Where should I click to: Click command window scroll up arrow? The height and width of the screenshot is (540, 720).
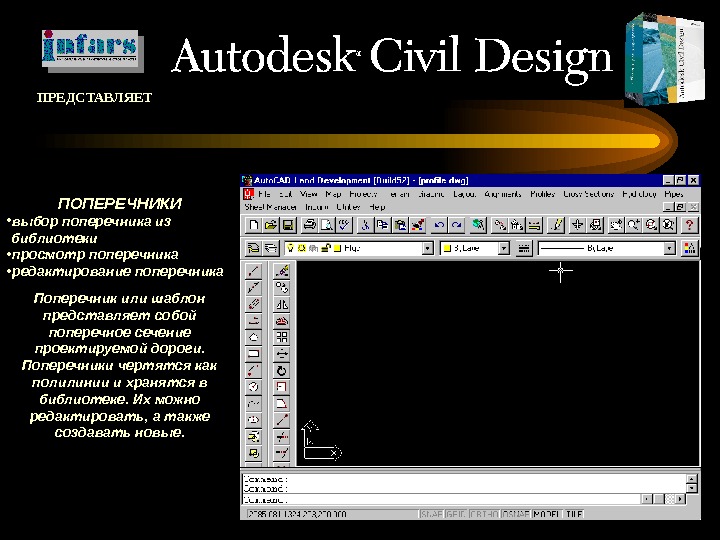tap(692, 479)
